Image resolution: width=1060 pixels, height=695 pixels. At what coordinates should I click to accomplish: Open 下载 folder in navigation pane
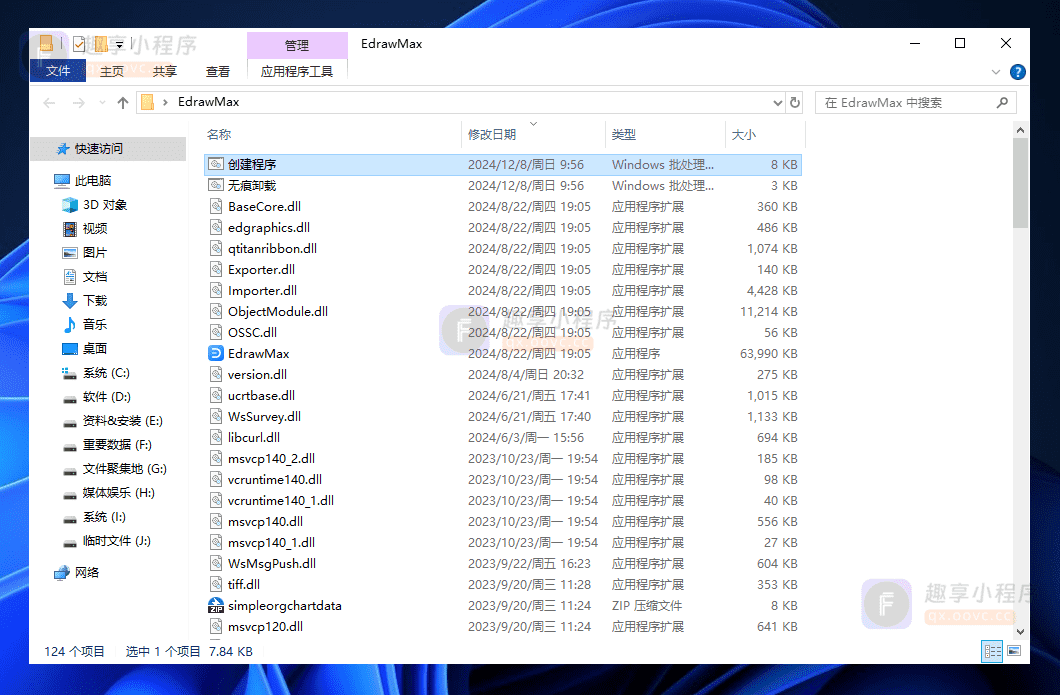pyautogui.click(x=85, y=301)
